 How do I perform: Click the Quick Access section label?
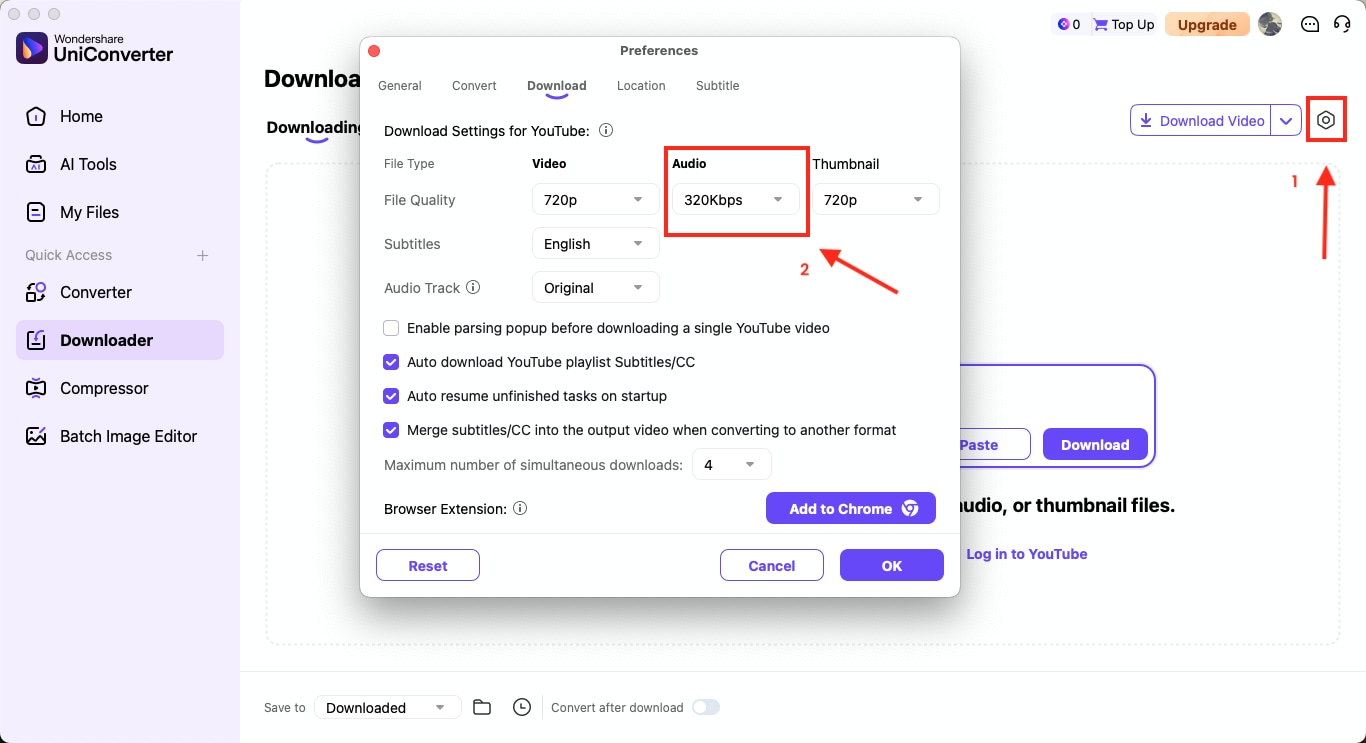coord(69,255)
